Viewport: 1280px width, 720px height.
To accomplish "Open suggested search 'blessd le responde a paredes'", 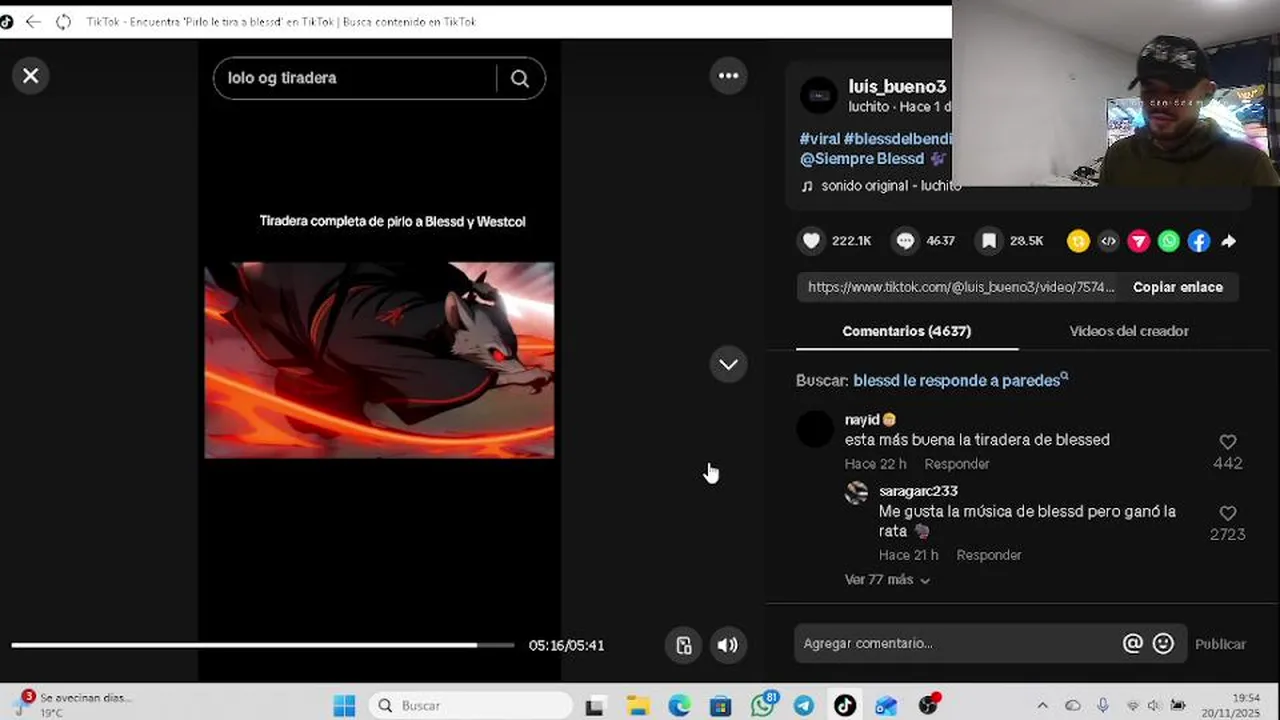I will pyautogui.click(x=960, y=380).
